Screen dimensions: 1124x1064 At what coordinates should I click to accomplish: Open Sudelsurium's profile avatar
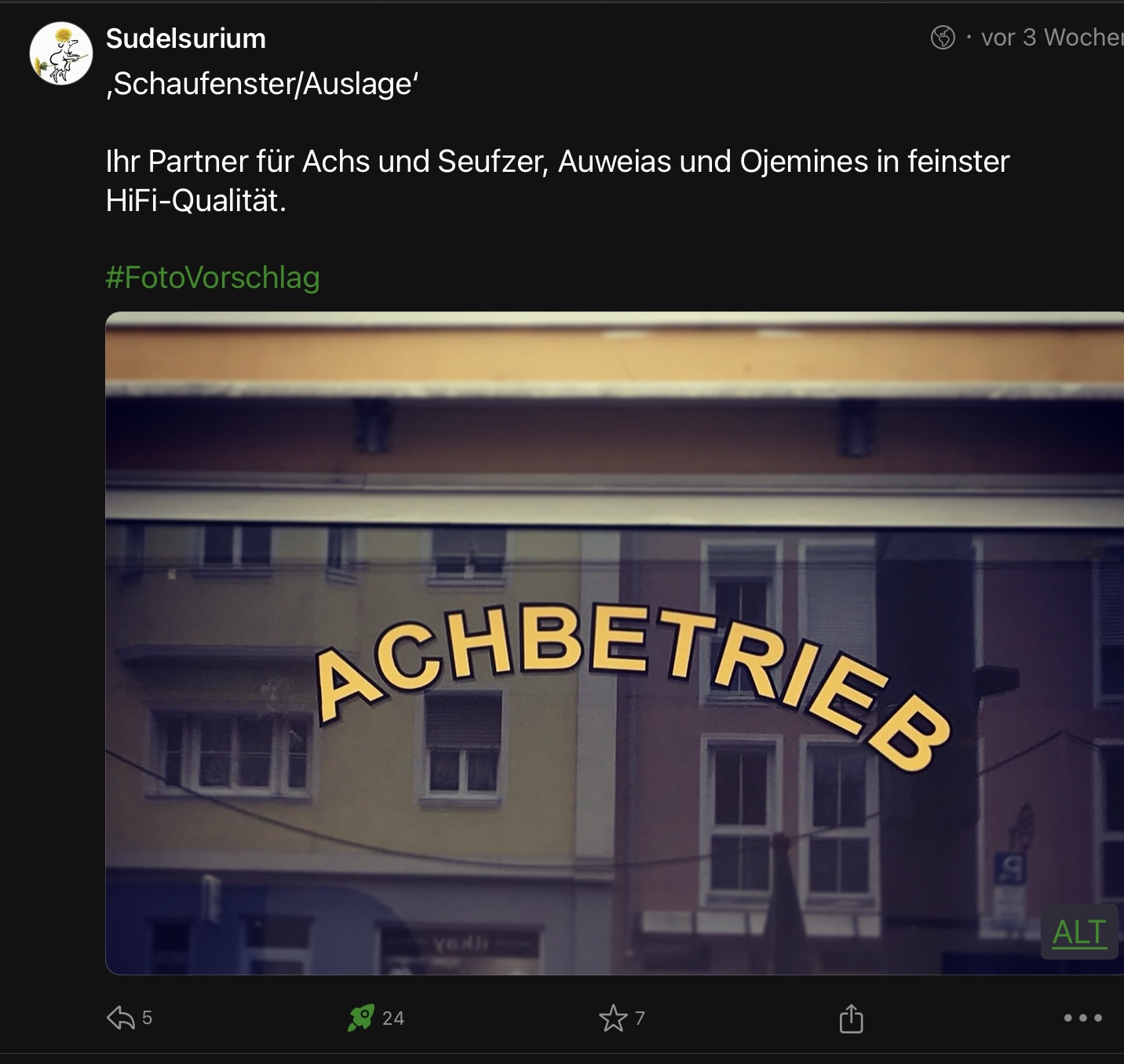pos(61,53)
